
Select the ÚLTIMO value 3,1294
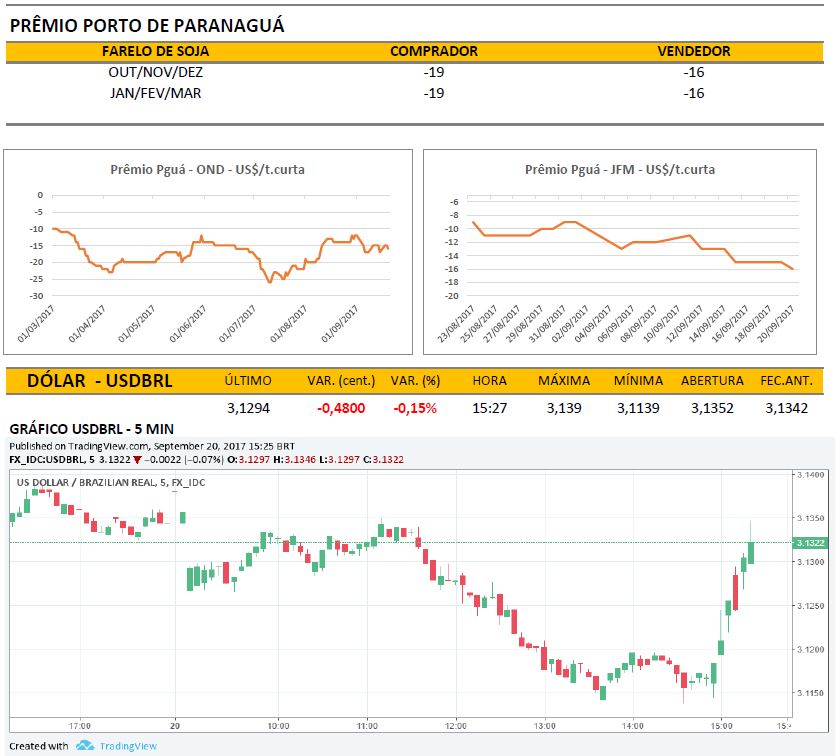(x=247, y=408)
